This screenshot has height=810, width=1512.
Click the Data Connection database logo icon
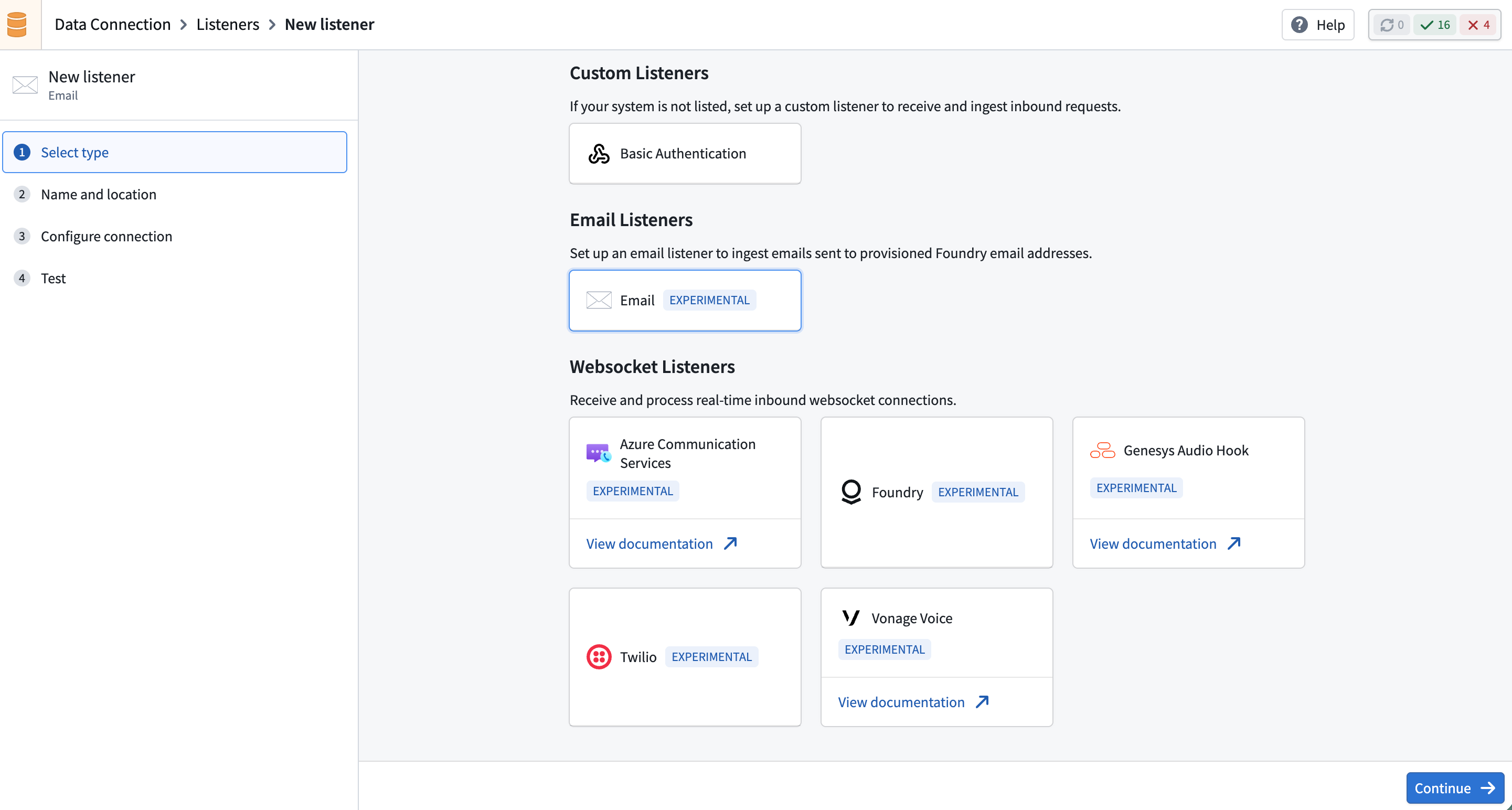pyautogui.click(x=18, y=24)
